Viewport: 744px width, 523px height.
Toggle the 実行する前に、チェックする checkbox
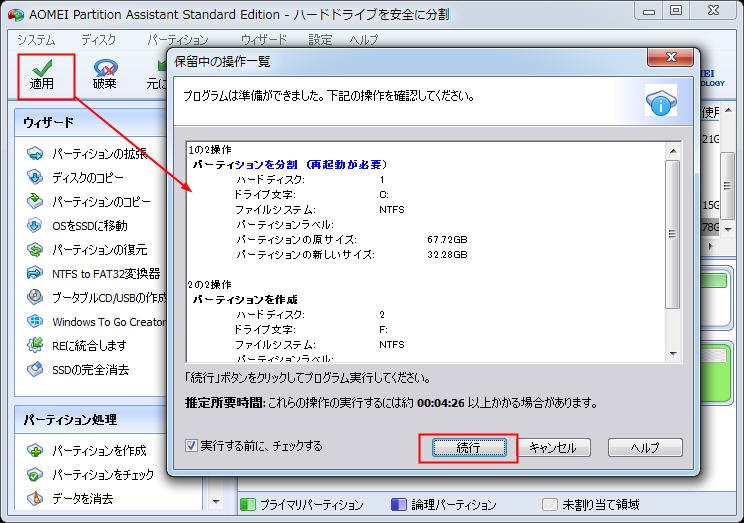coord(191,446)
